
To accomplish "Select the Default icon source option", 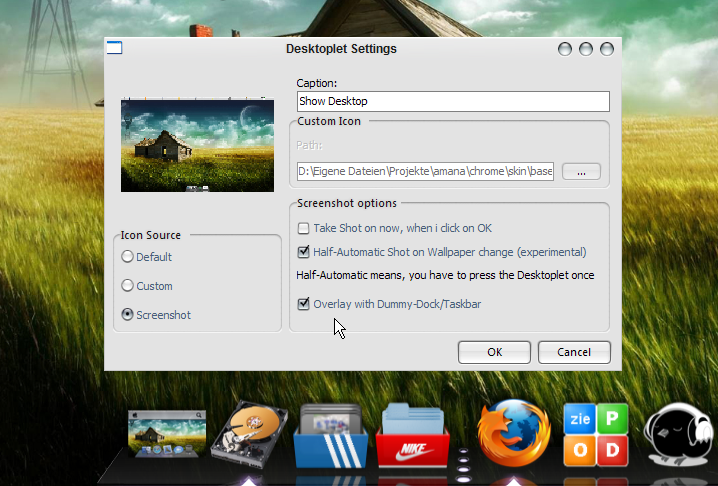I will click(127, 256).
